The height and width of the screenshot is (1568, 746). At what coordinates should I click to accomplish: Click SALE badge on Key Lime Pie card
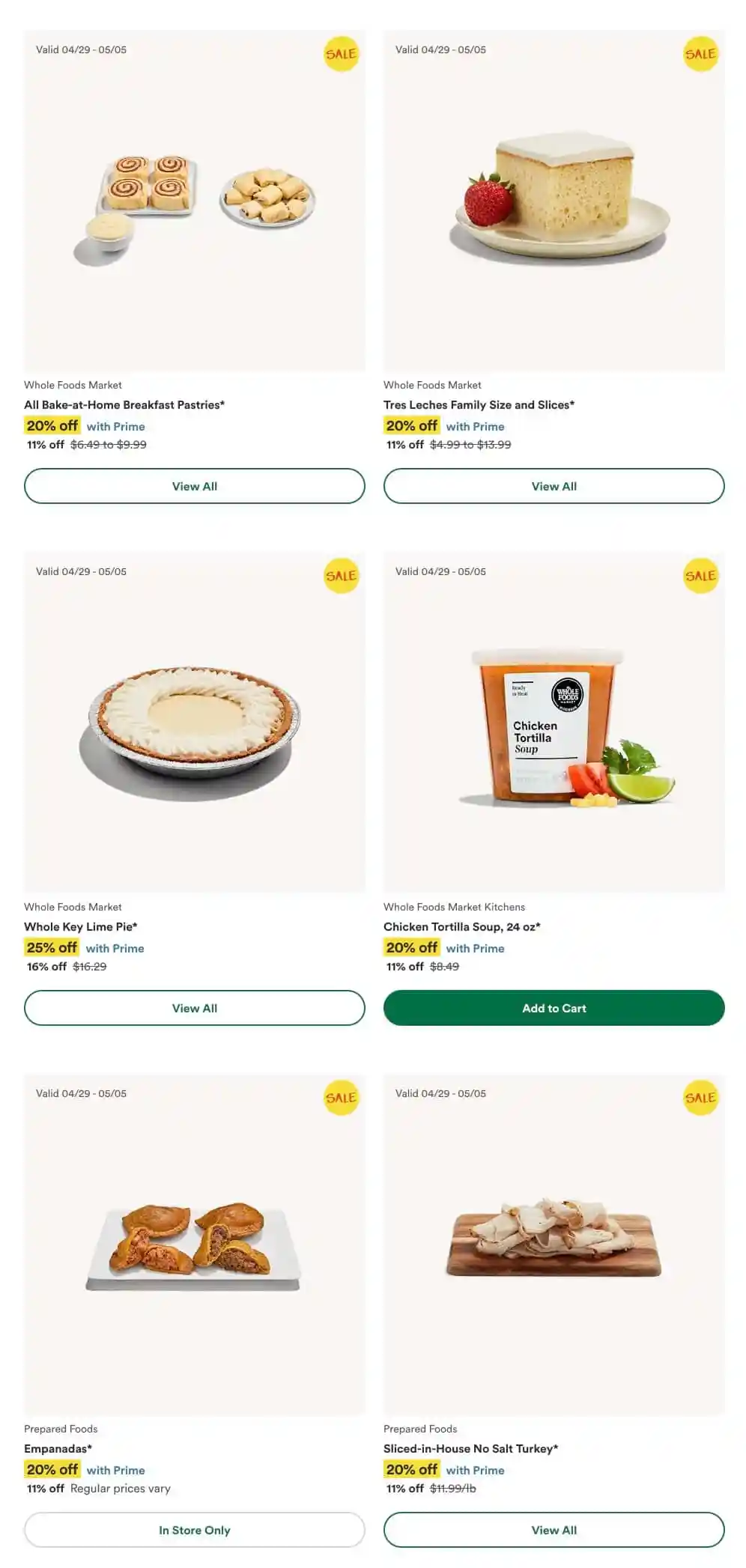[341, 576]
